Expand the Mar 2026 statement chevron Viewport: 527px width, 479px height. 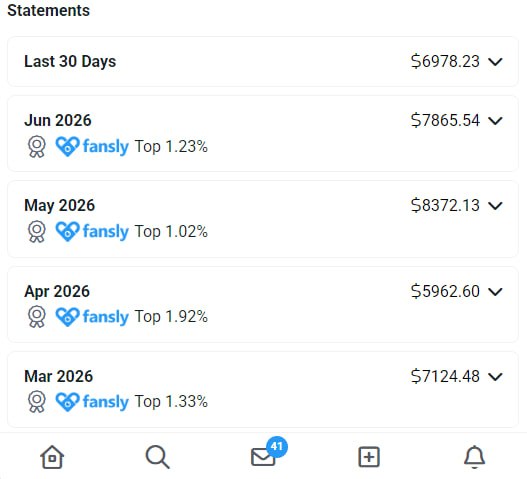coord(495,376)
